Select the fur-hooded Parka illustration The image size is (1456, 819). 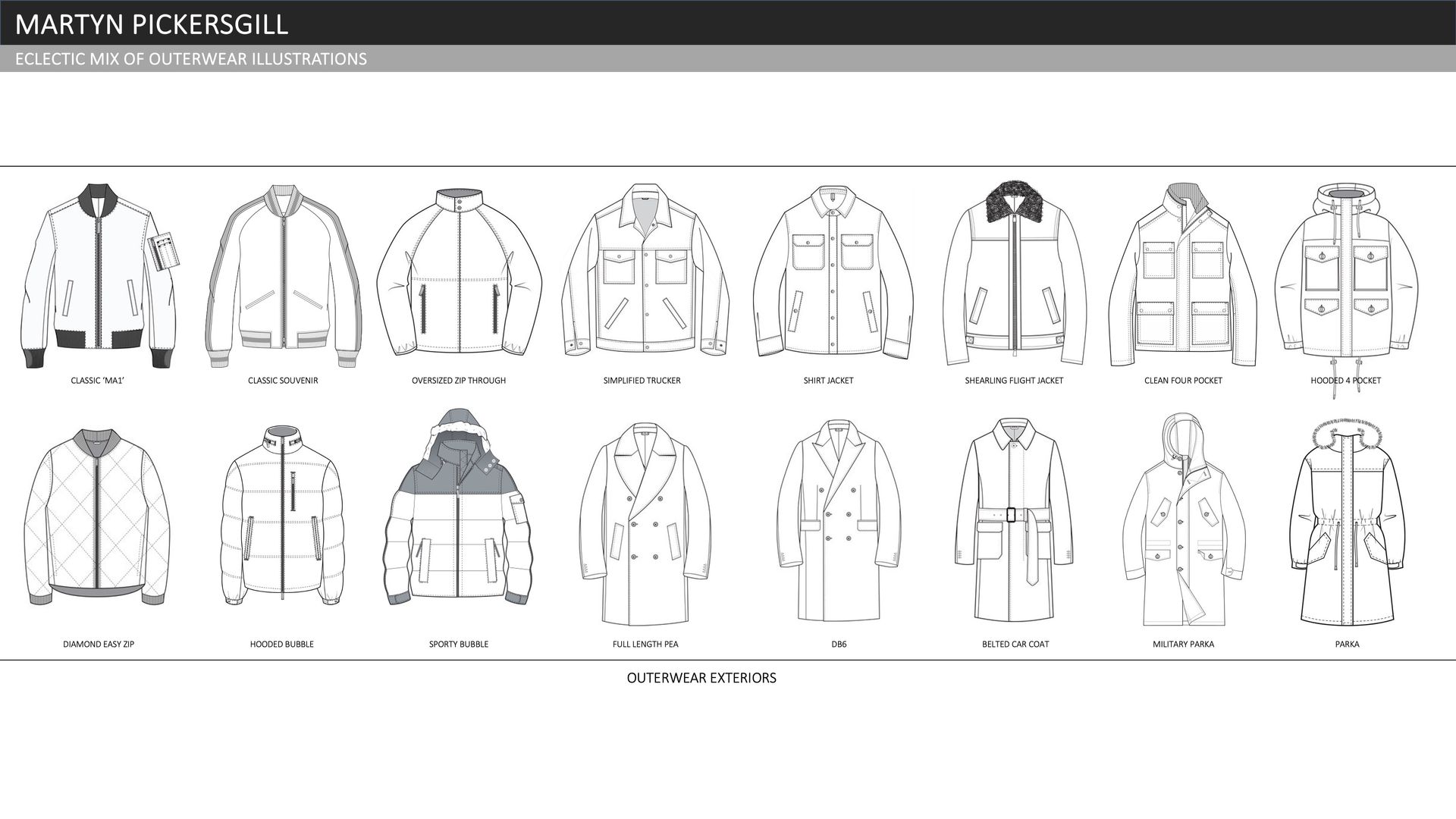(1347, 523)
